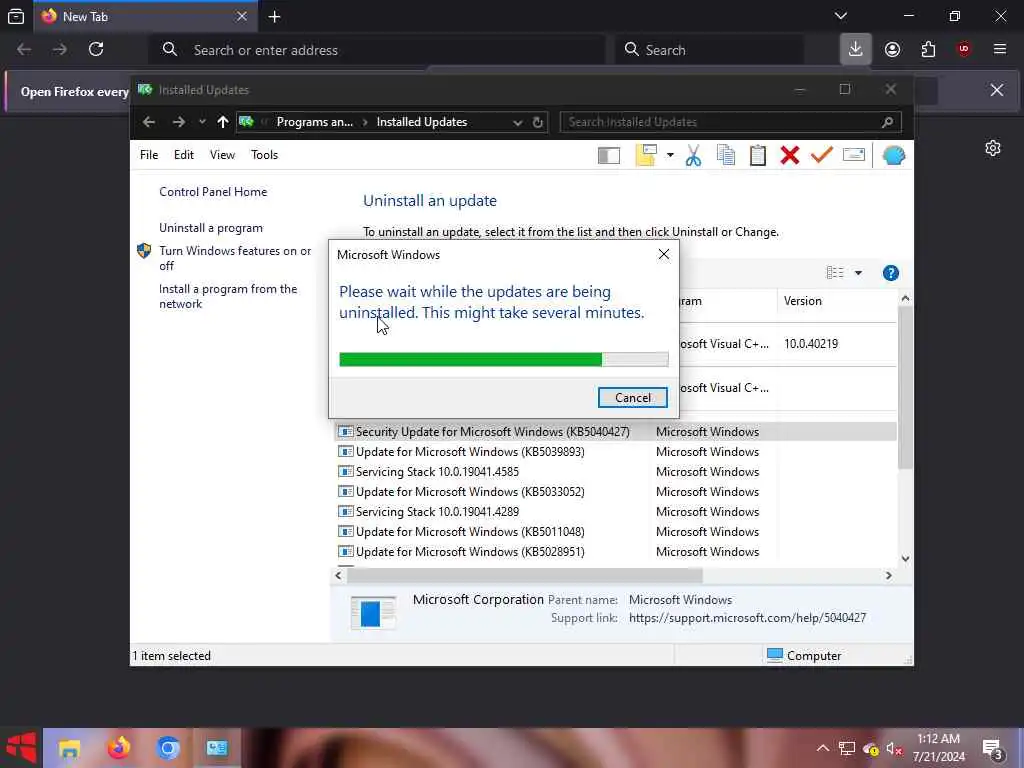Open File Explorer from taskbar

coord(69,748)
